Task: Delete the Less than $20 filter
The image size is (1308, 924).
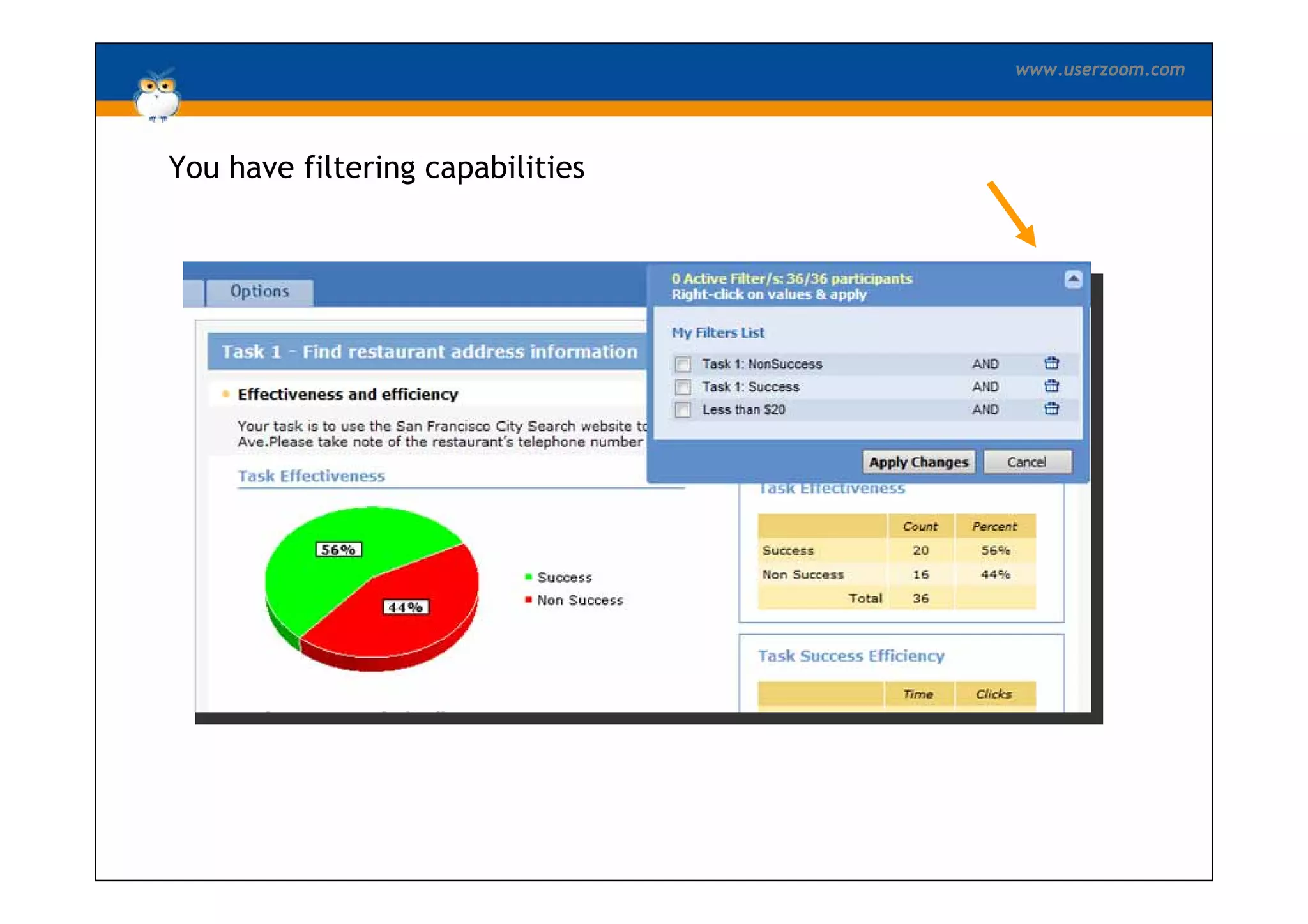Action: click(x=1051, y=409)
